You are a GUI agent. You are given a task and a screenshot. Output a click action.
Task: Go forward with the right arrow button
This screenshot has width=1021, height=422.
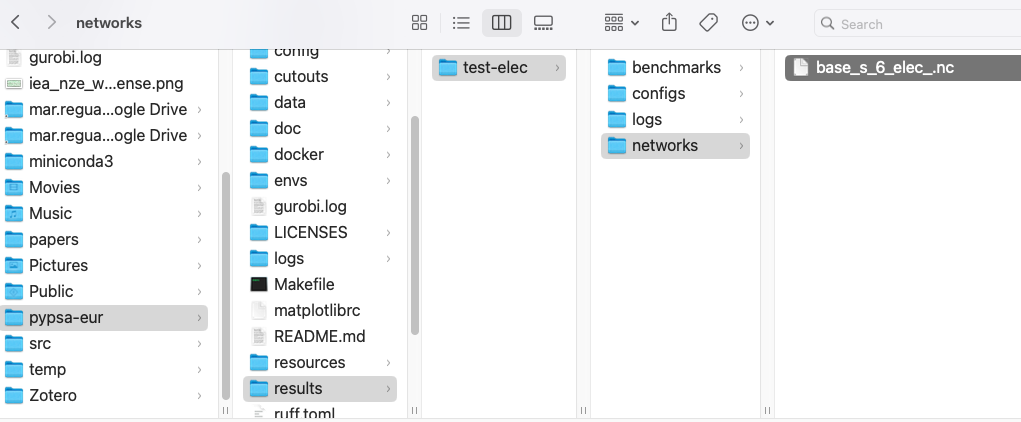click(x=51, y=23)
